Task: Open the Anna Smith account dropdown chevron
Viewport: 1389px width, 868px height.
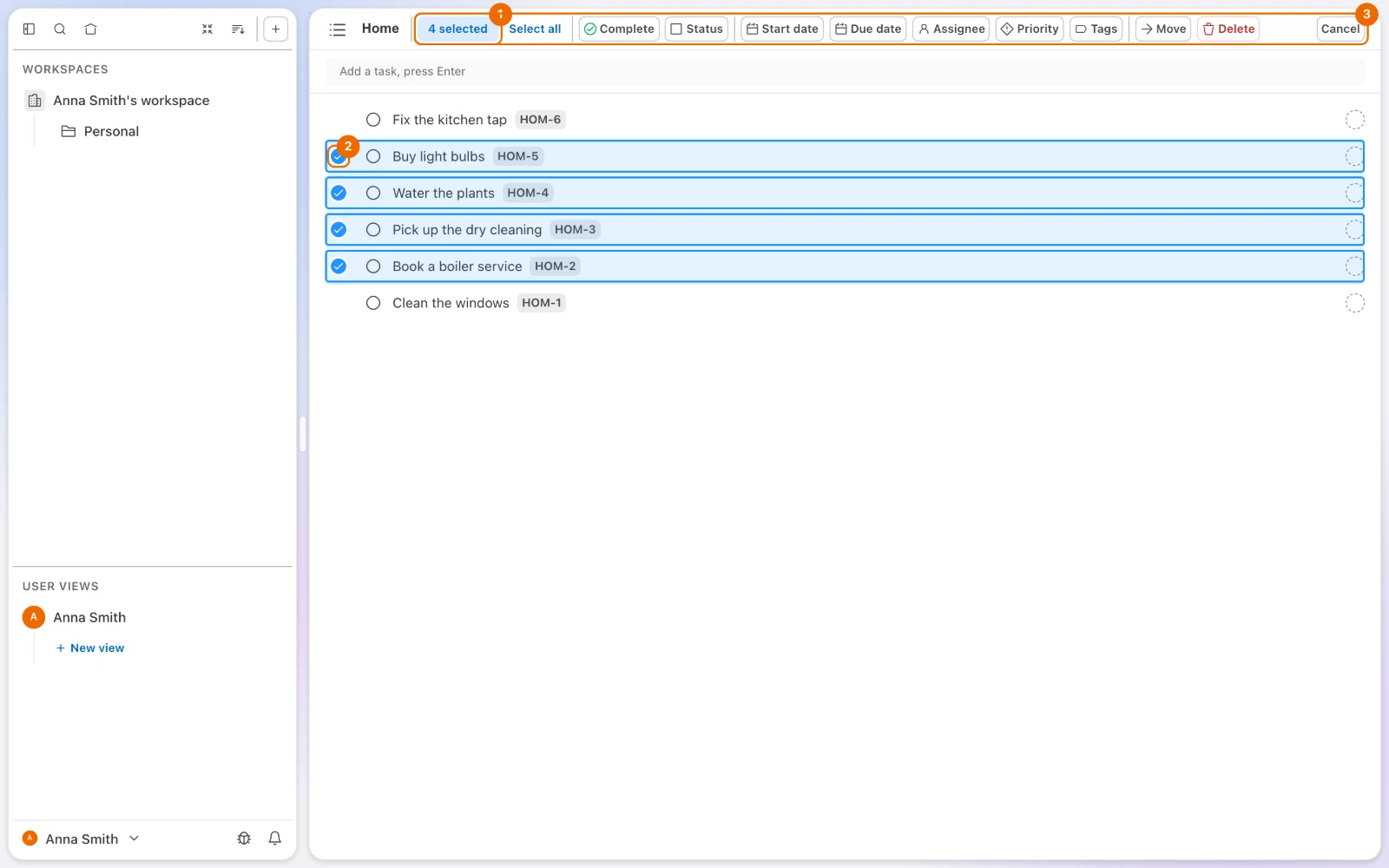Action: [x=134, y=838]
